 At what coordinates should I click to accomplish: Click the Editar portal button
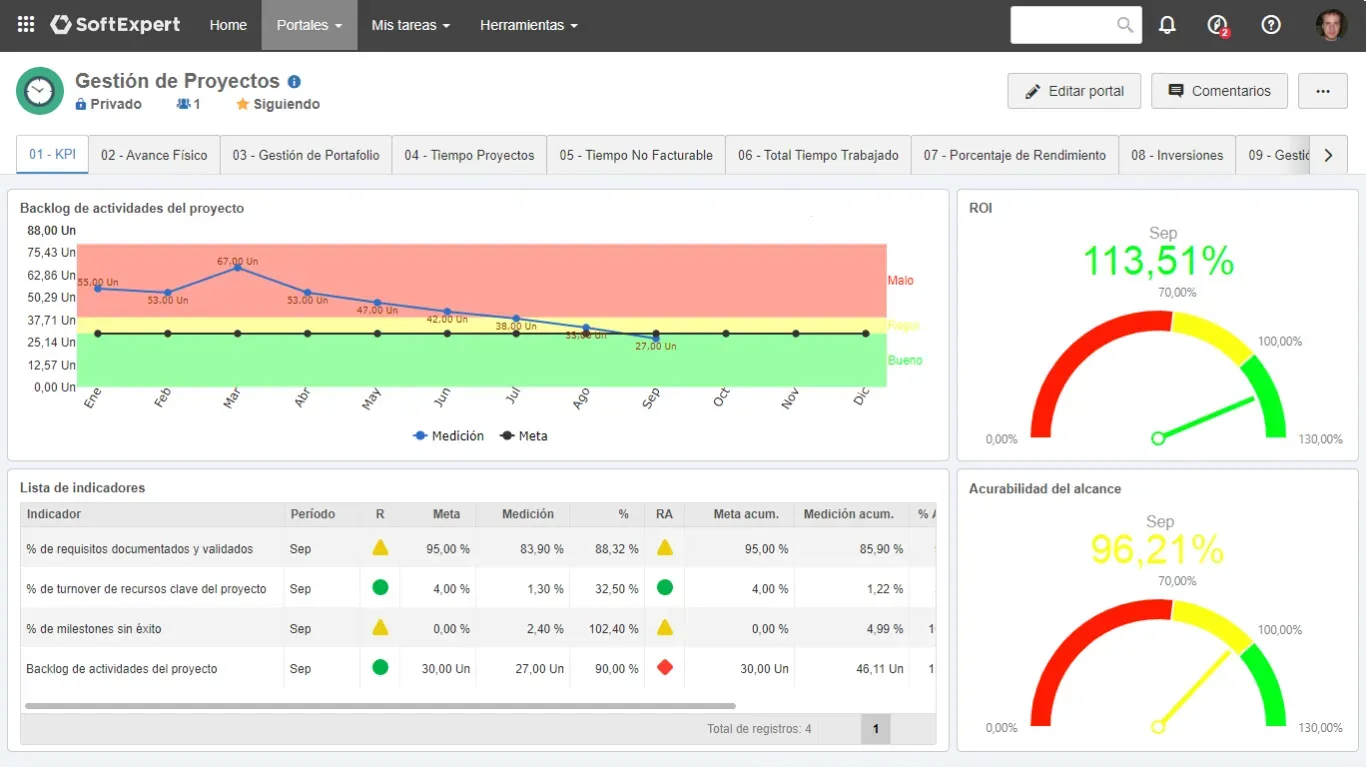1074,91
